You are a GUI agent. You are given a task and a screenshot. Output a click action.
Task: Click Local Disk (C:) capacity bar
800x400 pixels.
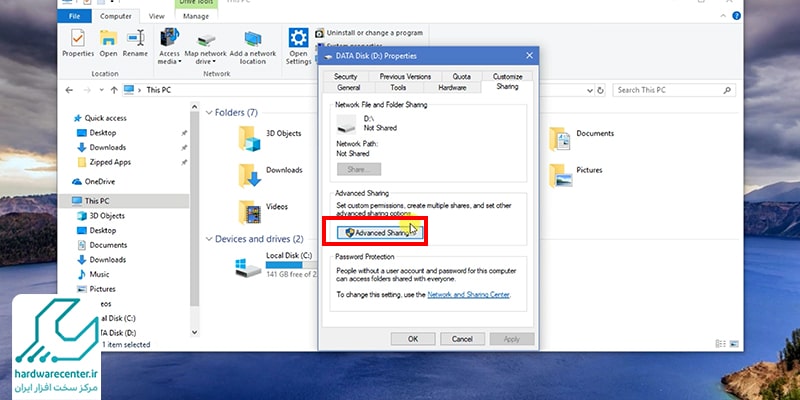(x=291, y=265)
